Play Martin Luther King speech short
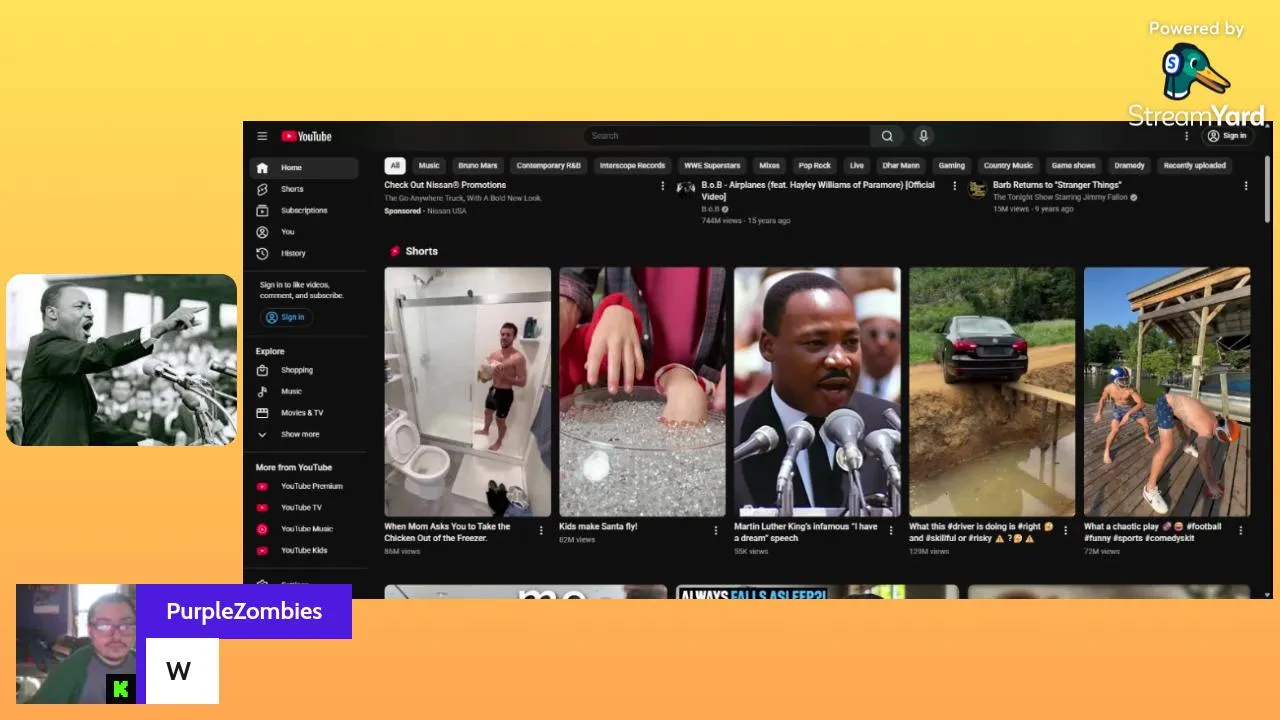The height and width of the screenshot is (720, 1280). coord(817,391)
